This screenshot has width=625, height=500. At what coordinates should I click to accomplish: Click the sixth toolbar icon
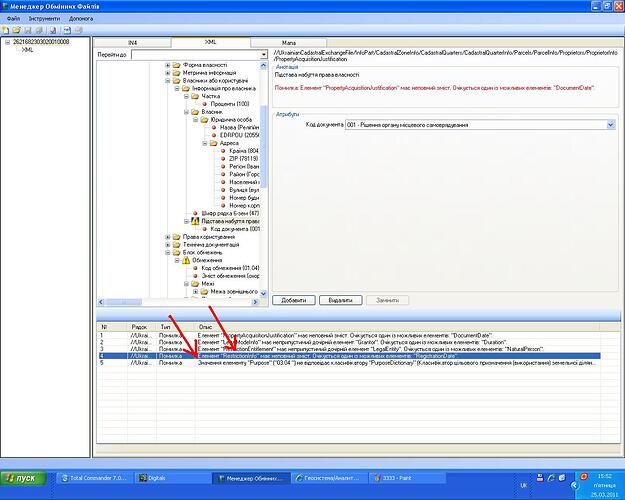pyautogui.click(x=67, y=30)
